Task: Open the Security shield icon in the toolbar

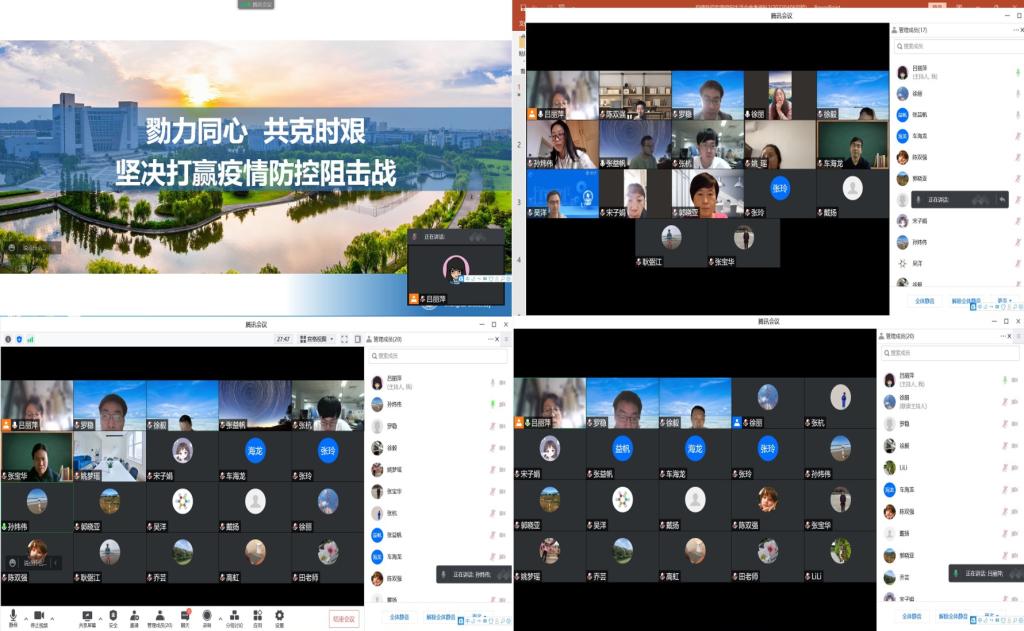Action: point(113,615)
